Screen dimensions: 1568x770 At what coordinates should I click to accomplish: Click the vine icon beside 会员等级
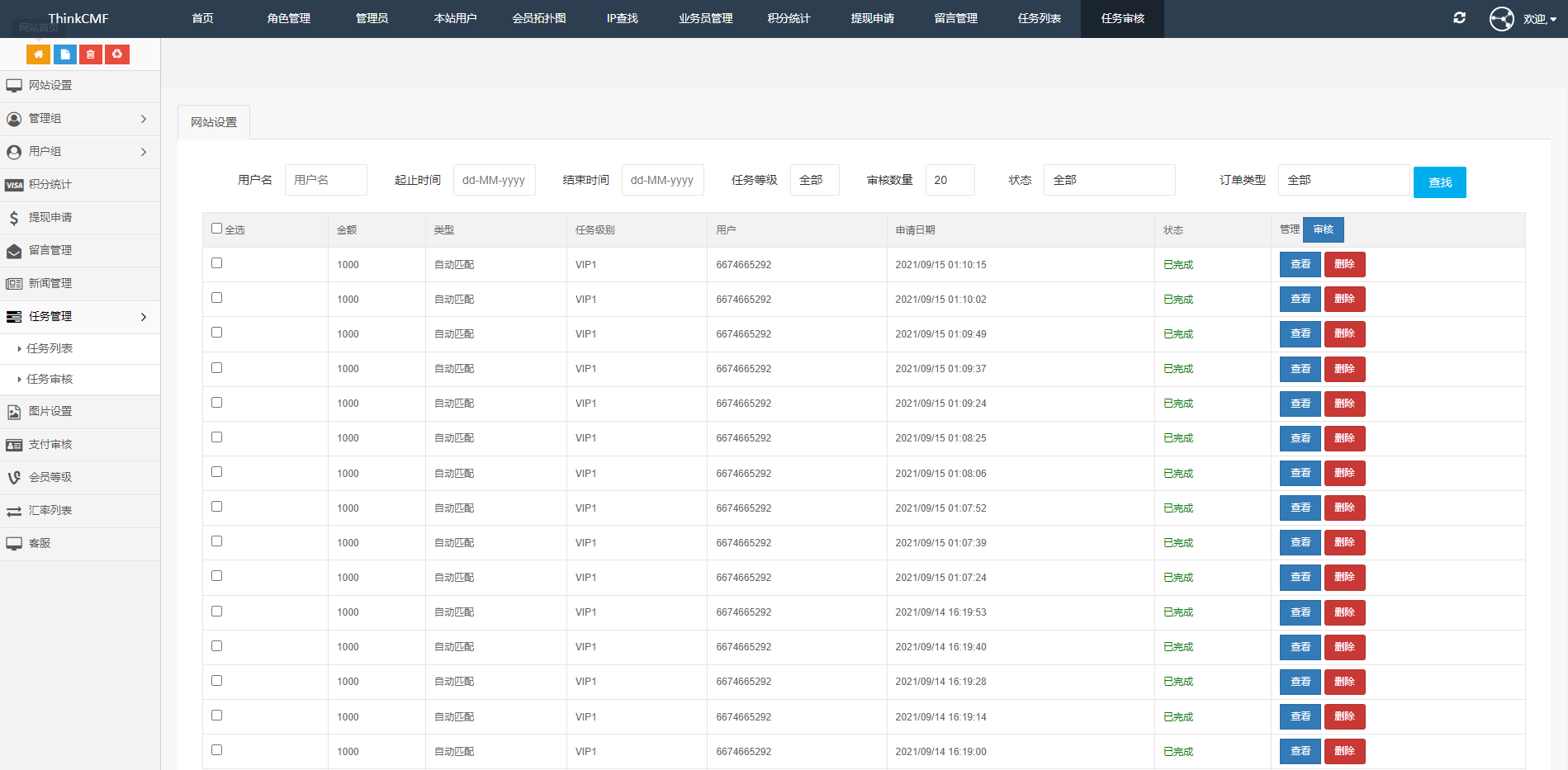pyautogui.click(x=14, y=478)
